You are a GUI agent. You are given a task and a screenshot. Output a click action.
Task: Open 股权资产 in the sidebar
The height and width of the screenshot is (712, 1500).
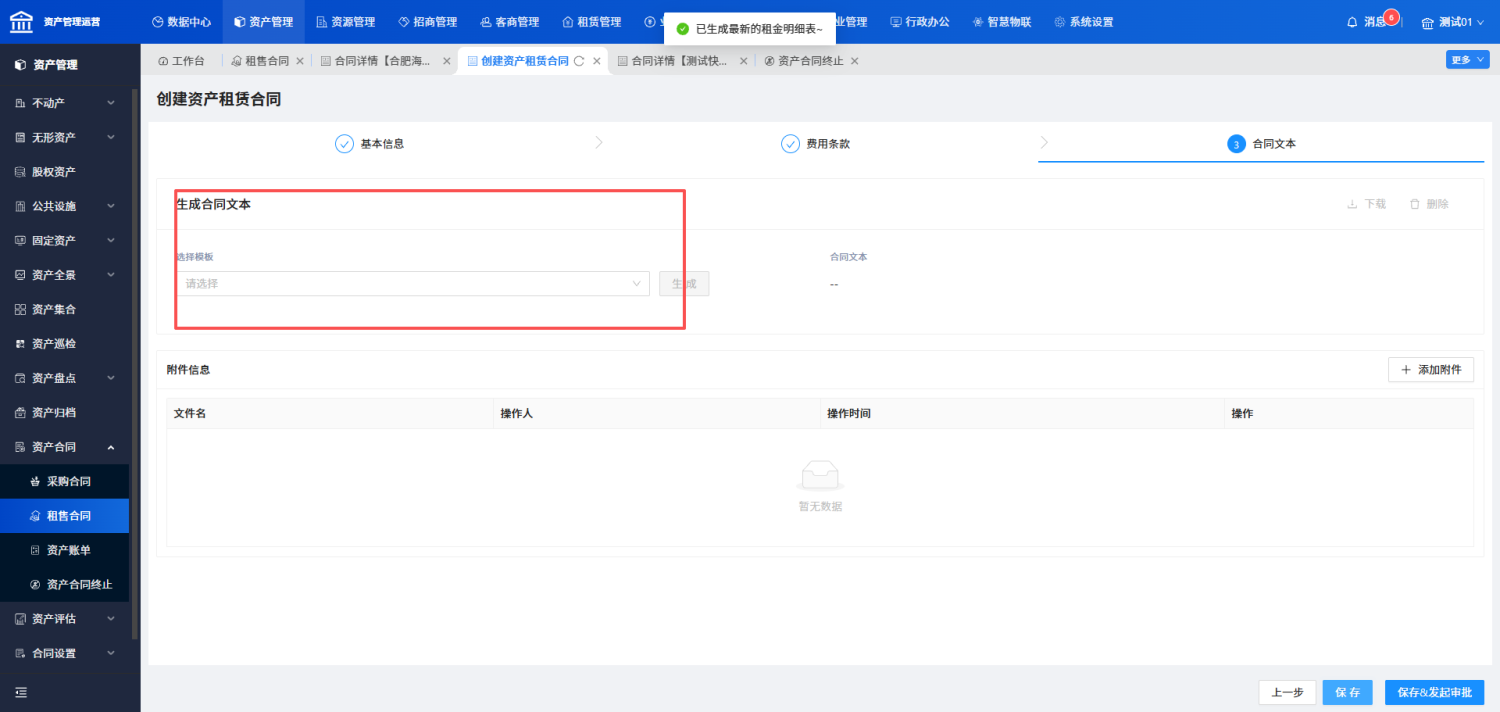coord(65,172)
